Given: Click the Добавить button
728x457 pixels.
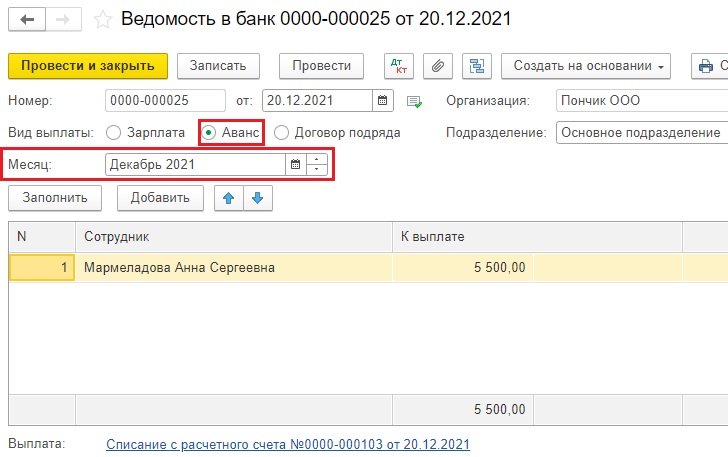Looking at the screenshot, I should pos(160,198).
